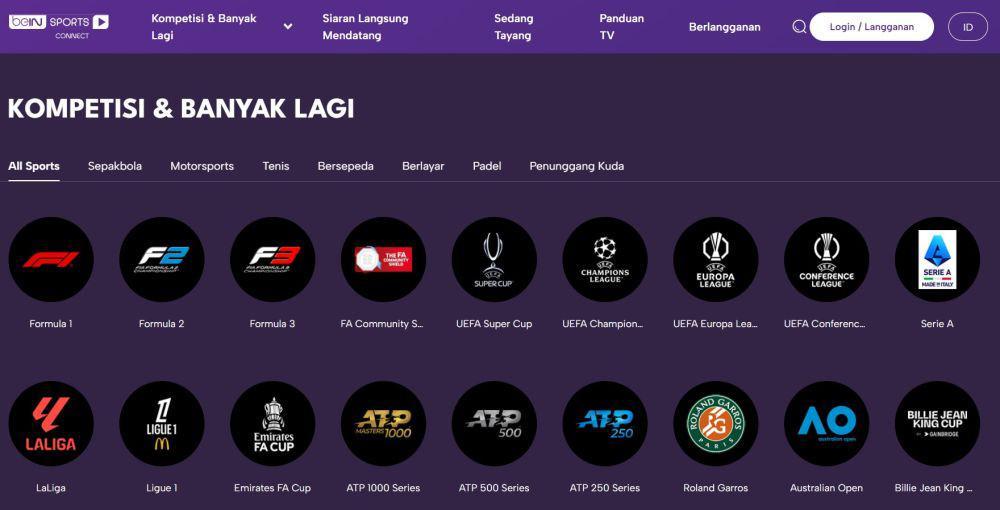This screenshot has height=510, width=1000.
Task: Switch to the Sepakbola tab
Action: 115,166
